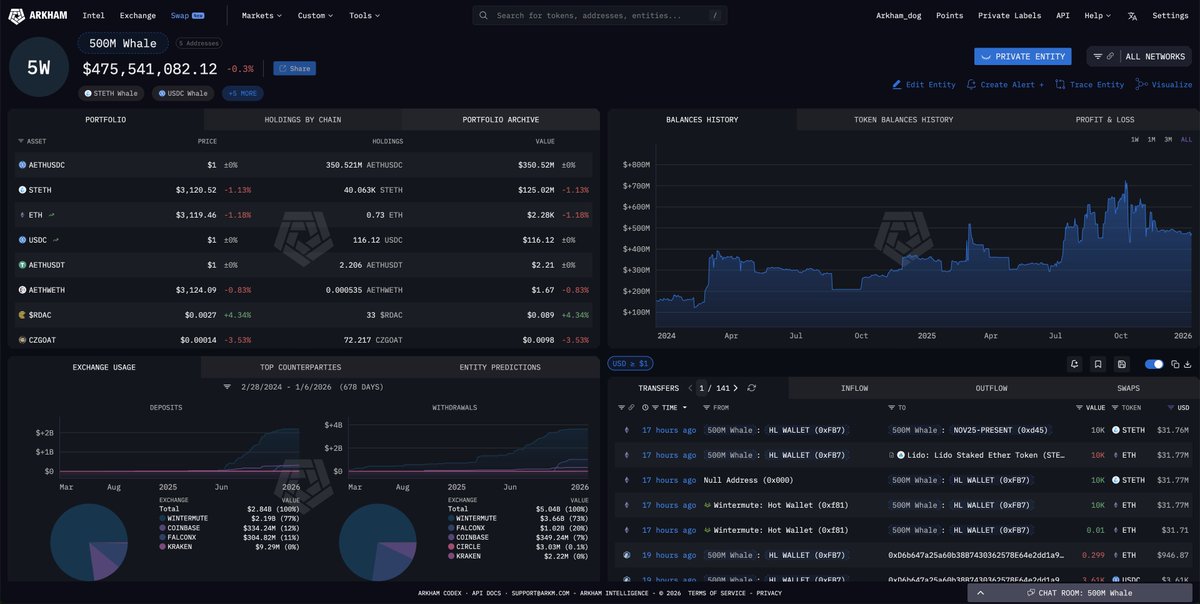Click the download transfers icon
1200x604 pixels.
(x=1188, y=365)
